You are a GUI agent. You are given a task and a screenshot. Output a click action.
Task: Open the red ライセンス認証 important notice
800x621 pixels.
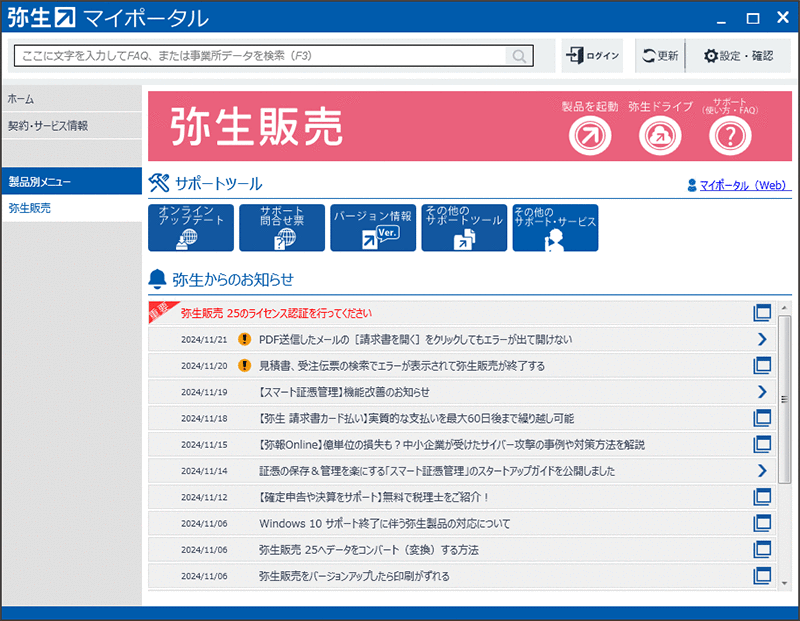point(462,313)
